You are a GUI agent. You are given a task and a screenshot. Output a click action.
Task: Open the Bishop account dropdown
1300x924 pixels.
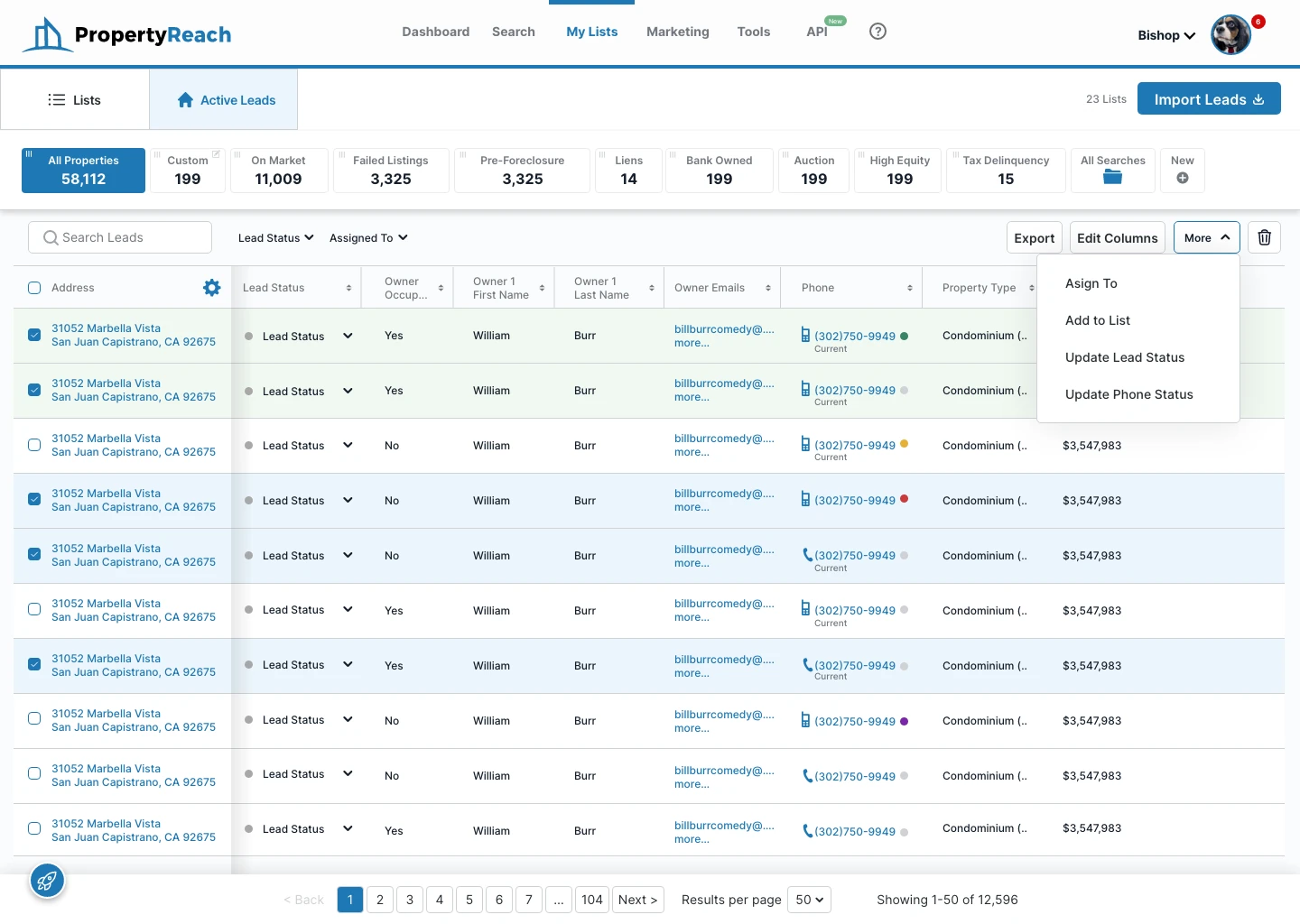1166,35
